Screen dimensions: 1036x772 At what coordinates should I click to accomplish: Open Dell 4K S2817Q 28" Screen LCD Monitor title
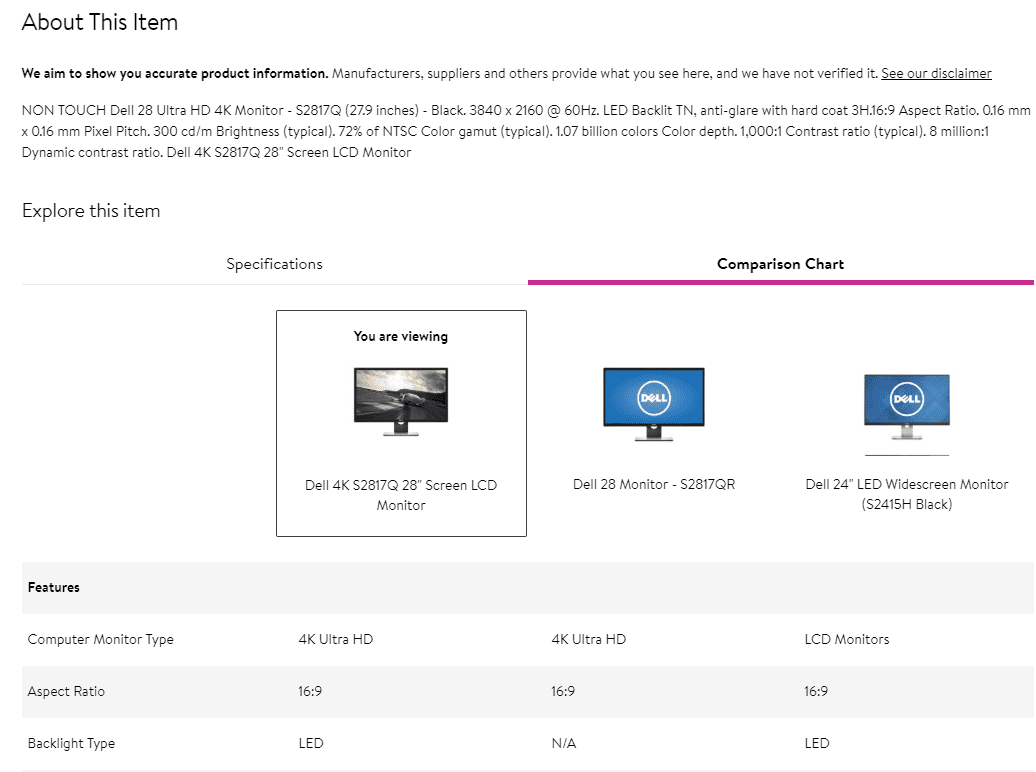(401, 495)
